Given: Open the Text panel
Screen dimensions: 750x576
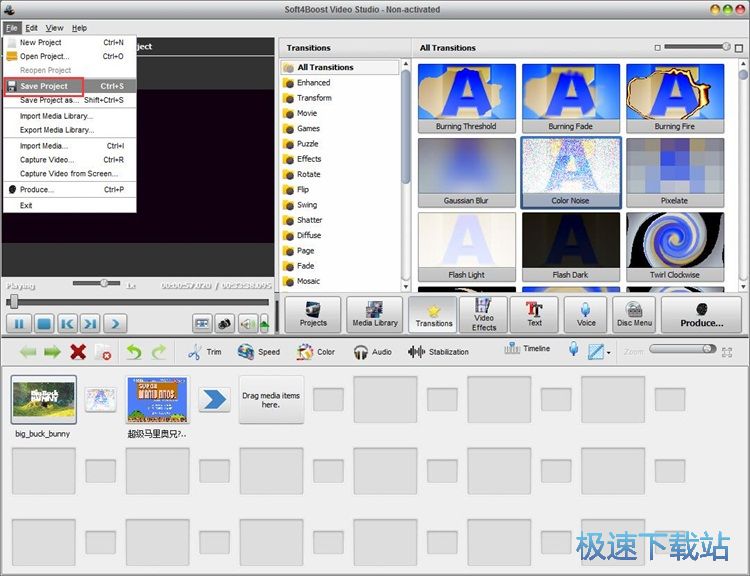Looking at the screenshot, I should [534, 314].
